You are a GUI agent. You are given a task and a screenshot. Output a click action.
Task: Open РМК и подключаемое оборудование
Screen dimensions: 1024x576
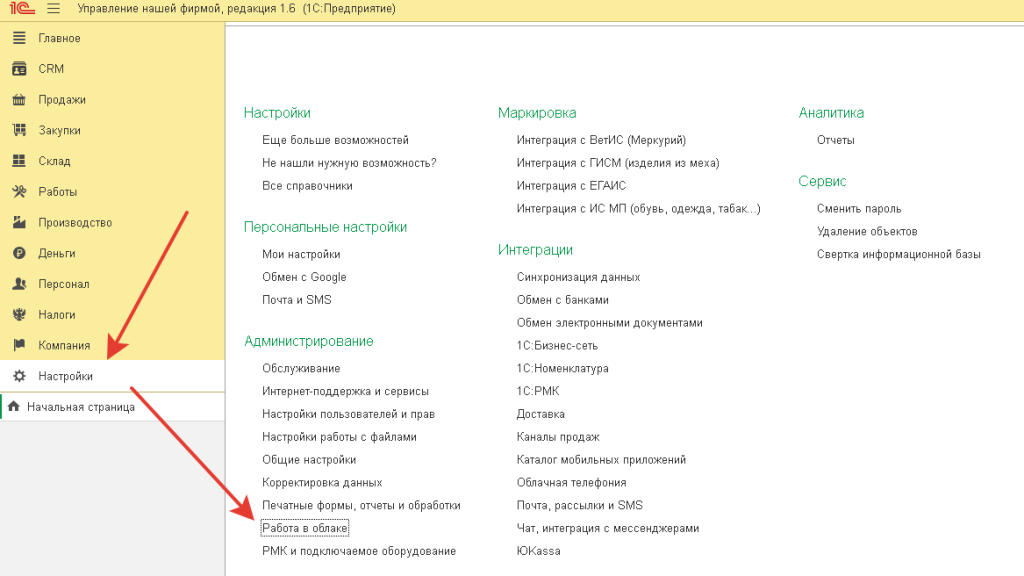[359, 551]
